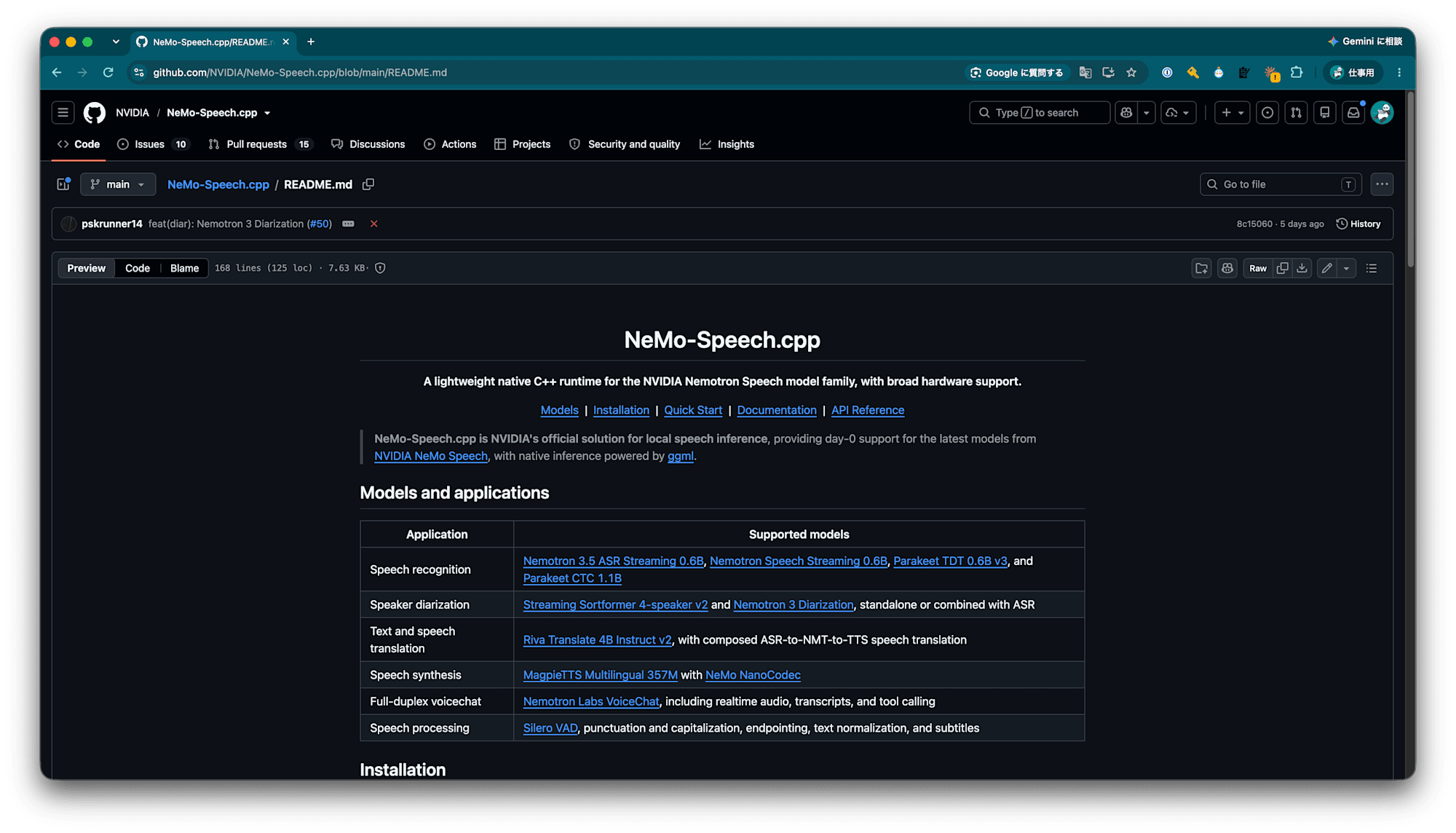
Task: Open the Issues tab
Action: coord(154,144)
